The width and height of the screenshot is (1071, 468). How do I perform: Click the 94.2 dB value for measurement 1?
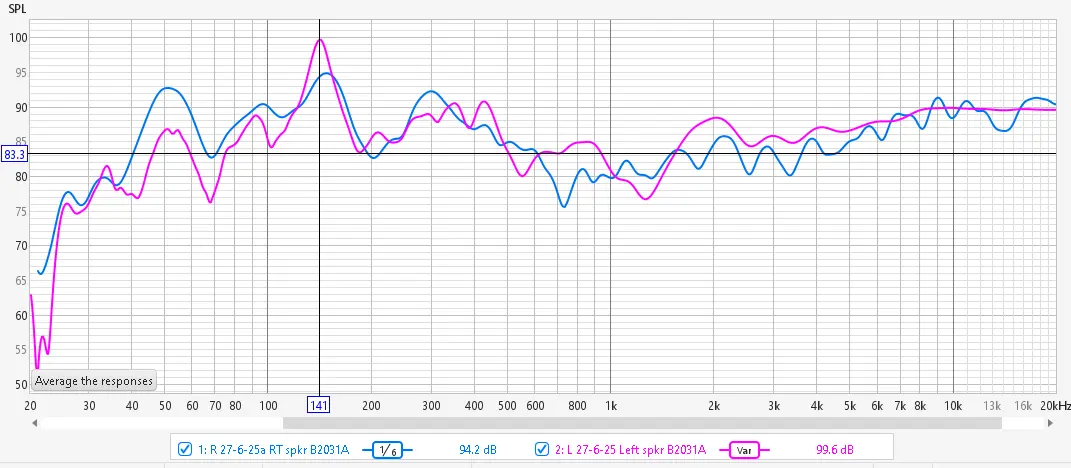tap(477, 450)
